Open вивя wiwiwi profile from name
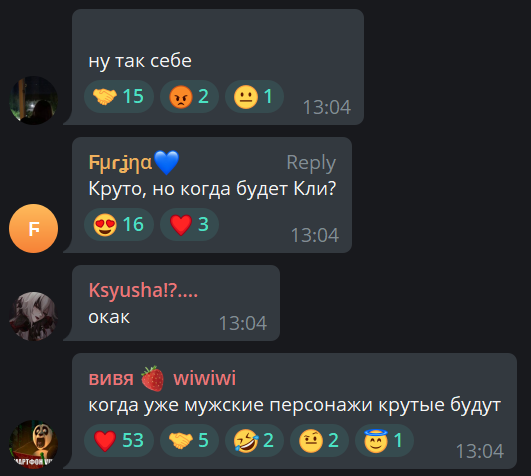 (x=162, y=378)
